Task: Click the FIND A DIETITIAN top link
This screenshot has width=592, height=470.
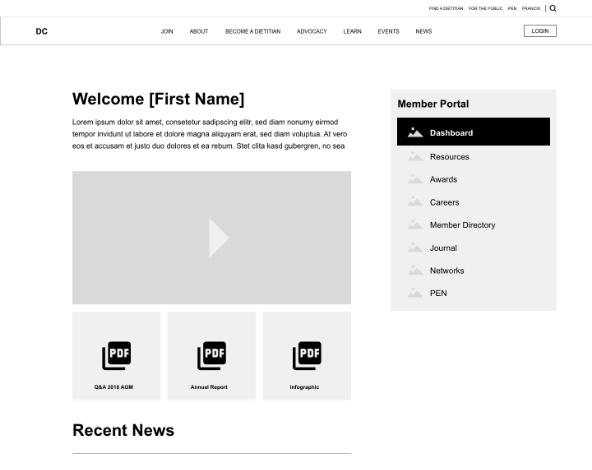Action: point(446,8)
